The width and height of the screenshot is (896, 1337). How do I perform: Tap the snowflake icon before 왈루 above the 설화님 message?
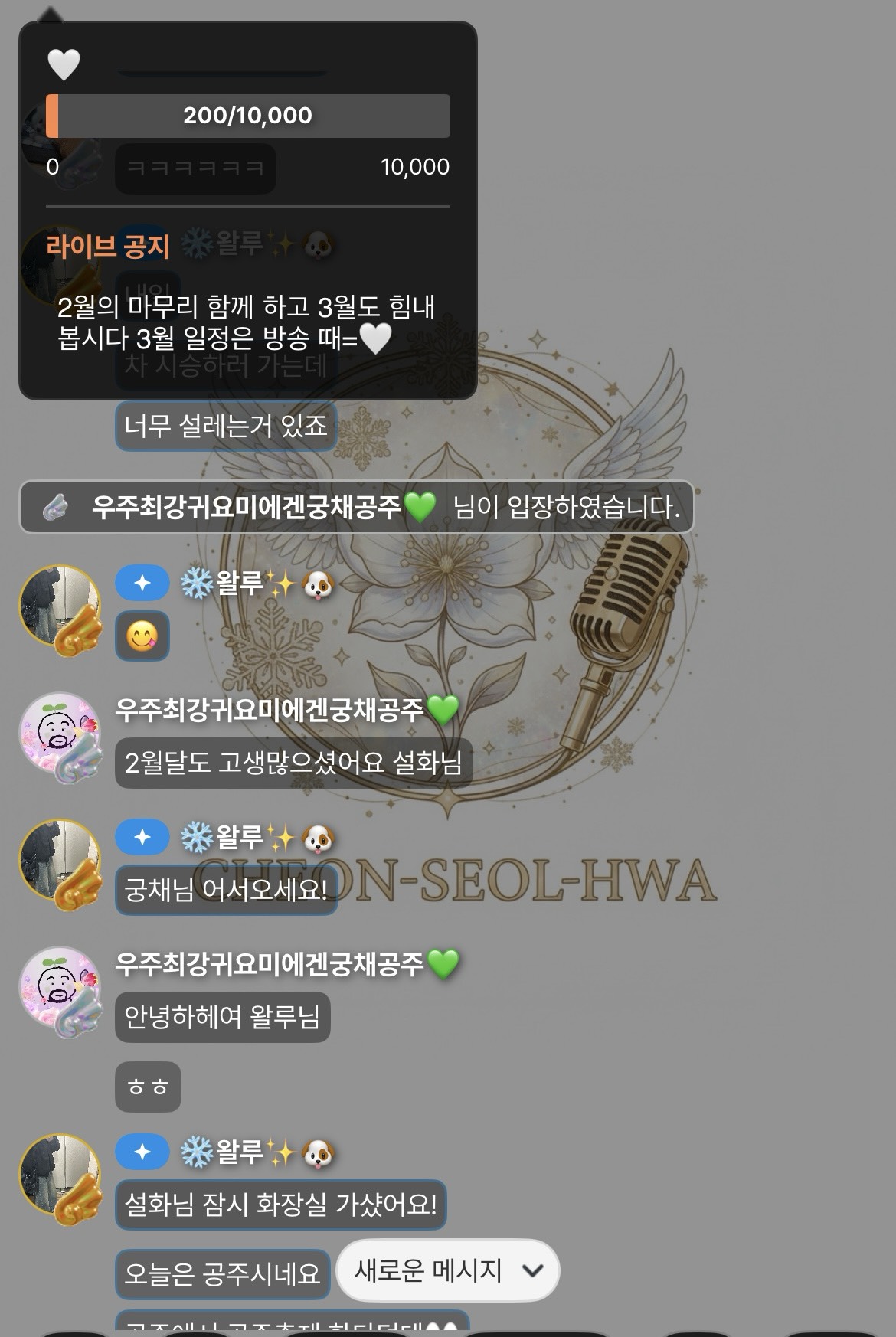[x=197, y=1152]
